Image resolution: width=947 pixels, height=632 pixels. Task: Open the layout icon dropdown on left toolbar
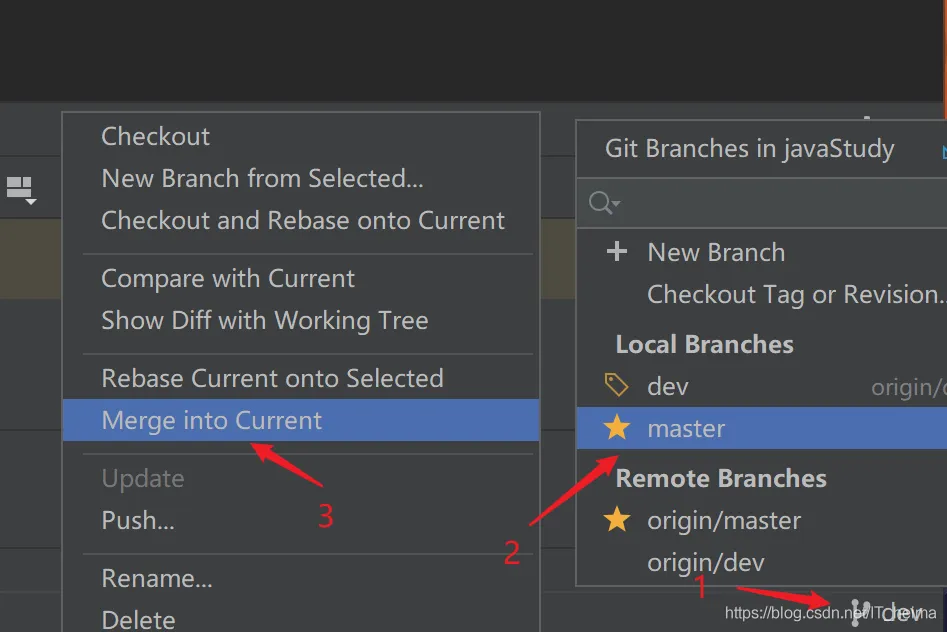(22, 189)
